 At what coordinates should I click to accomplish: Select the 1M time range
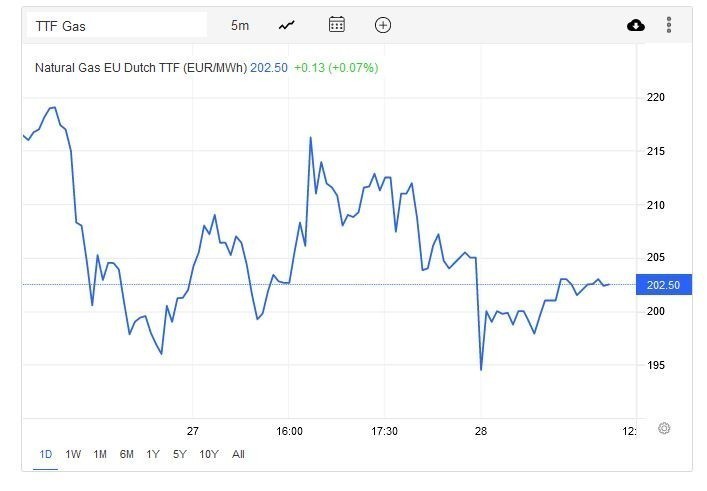[x=100, y=454]
